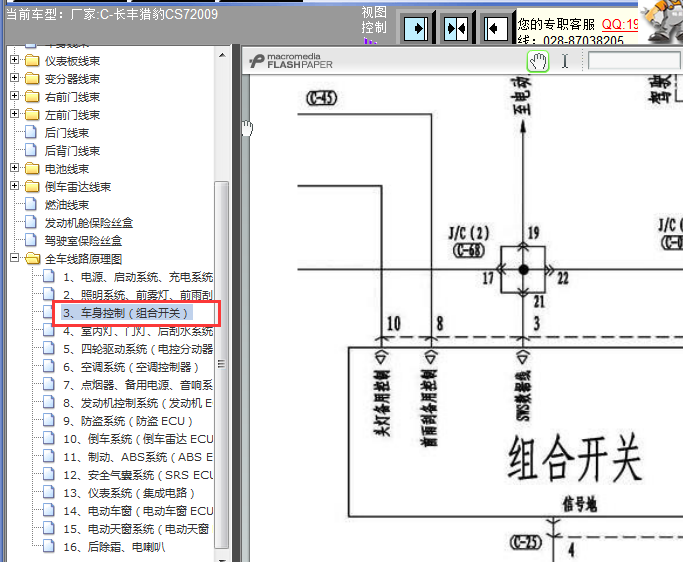The image size is (683, 562).
Task: Select 3、车身控制(组合开关) item
Action: click(x=125, y=313)
